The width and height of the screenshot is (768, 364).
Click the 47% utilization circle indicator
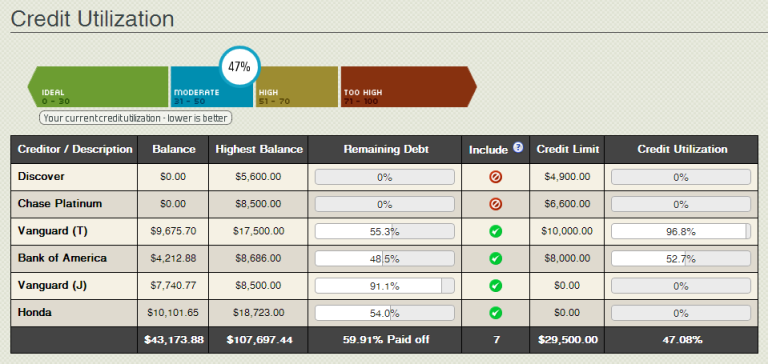[240, 67]
